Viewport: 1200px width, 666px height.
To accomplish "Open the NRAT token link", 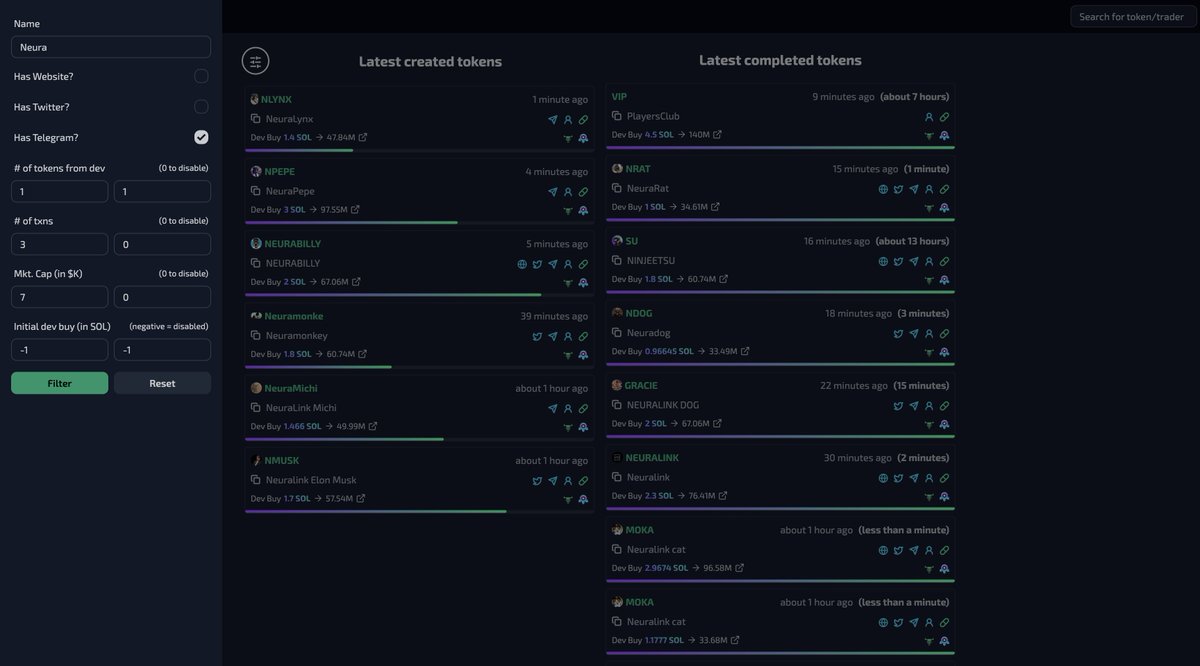I will click(x=638, y=169).
